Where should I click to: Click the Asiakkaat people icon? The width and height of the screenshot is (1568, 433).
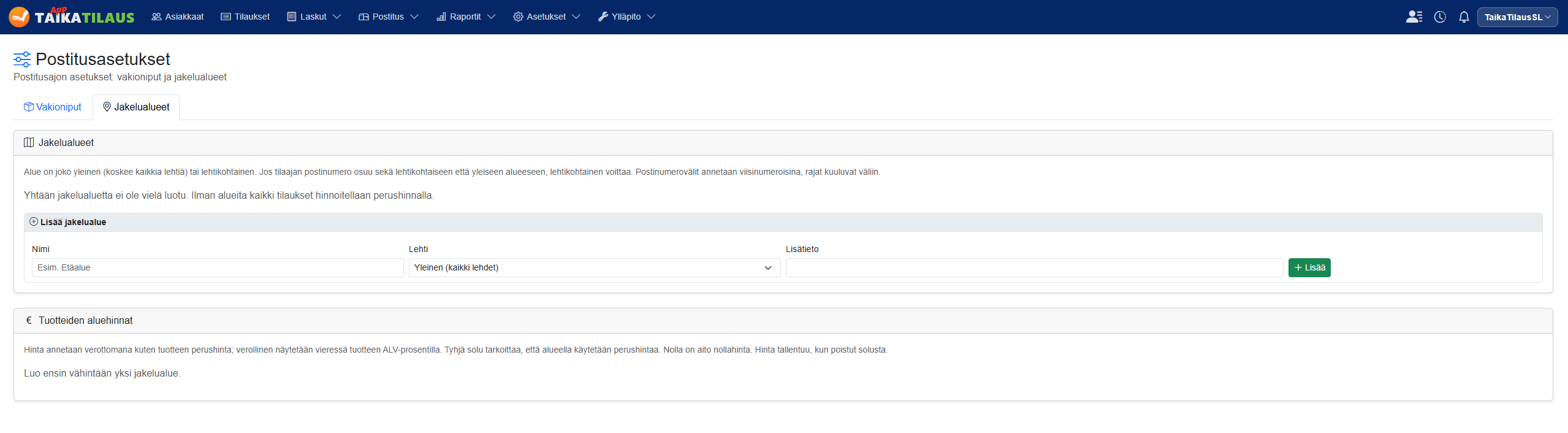tap(157, 17)
